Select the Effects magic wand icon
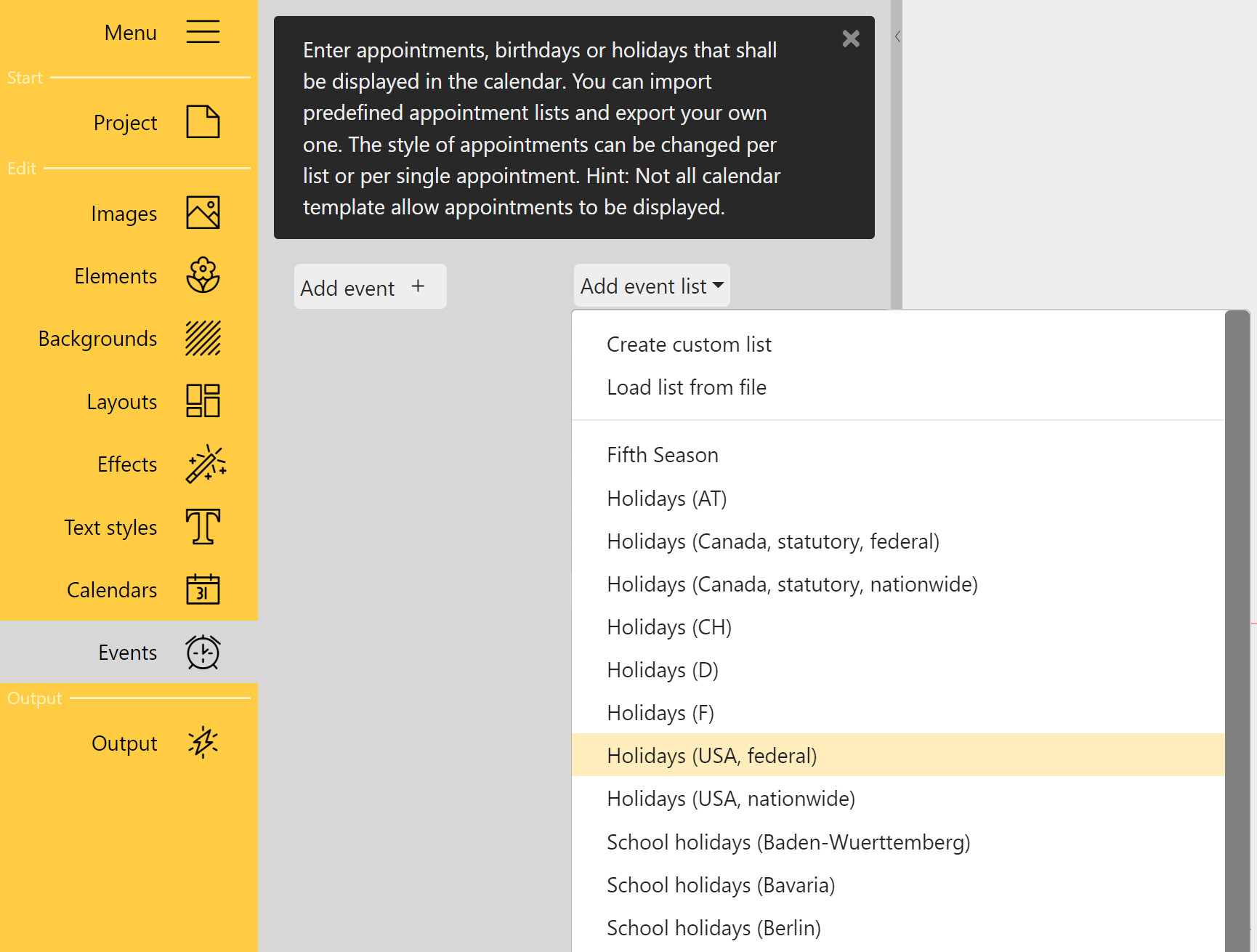Screen dimensions: 1257x952 click(206, 464)
